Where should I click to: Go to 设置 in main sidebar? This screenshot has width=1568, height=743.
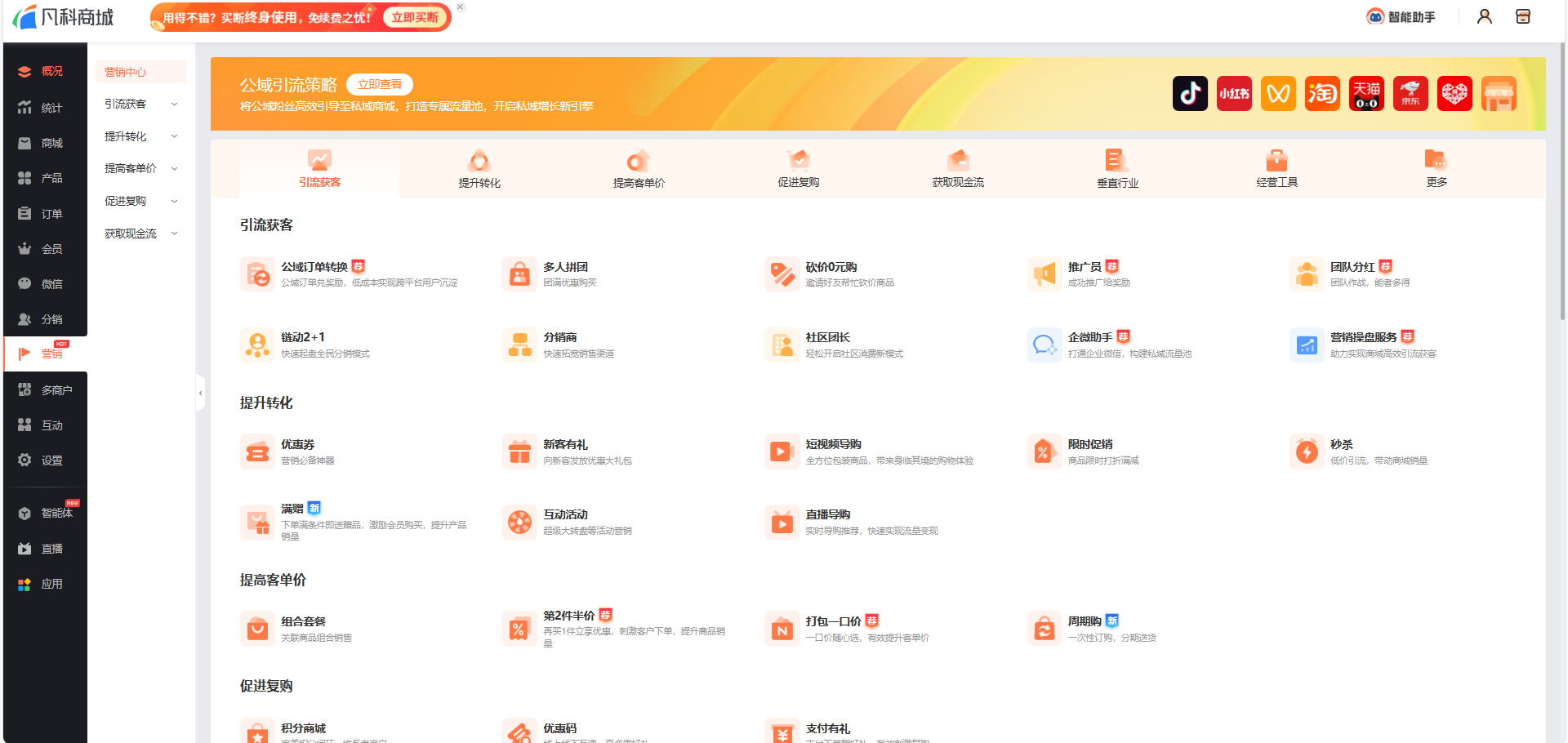pos(45,460)
